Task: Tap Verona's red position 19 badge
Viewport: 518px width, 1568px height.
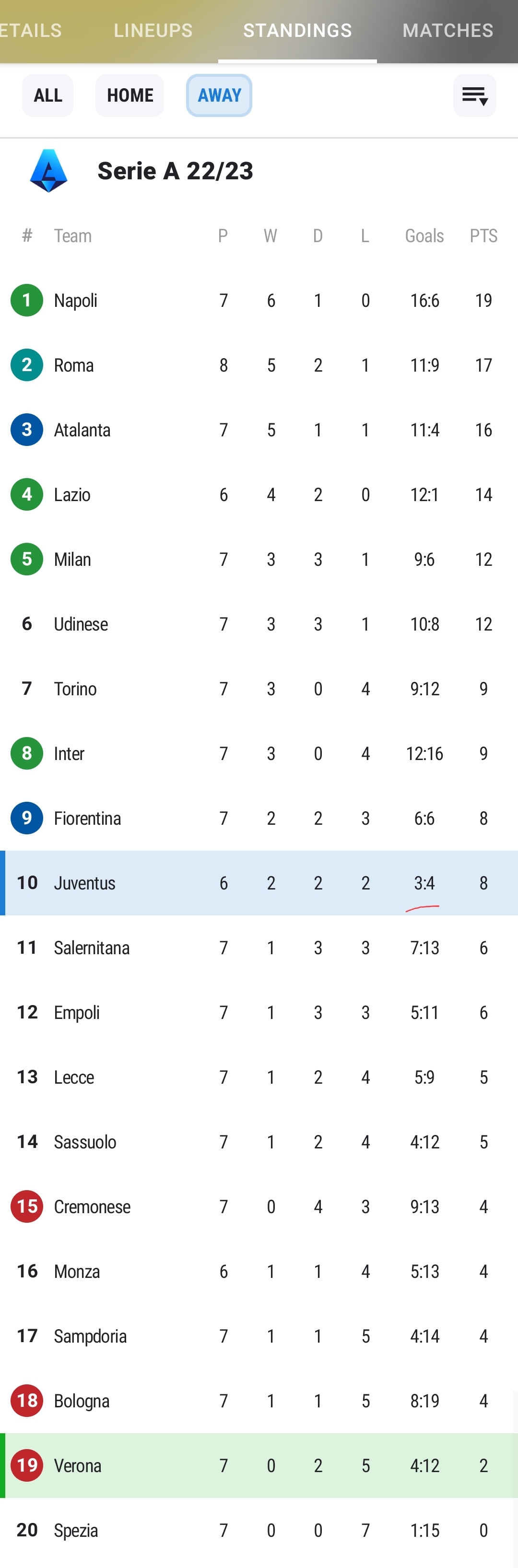Action: point(27,1465)
